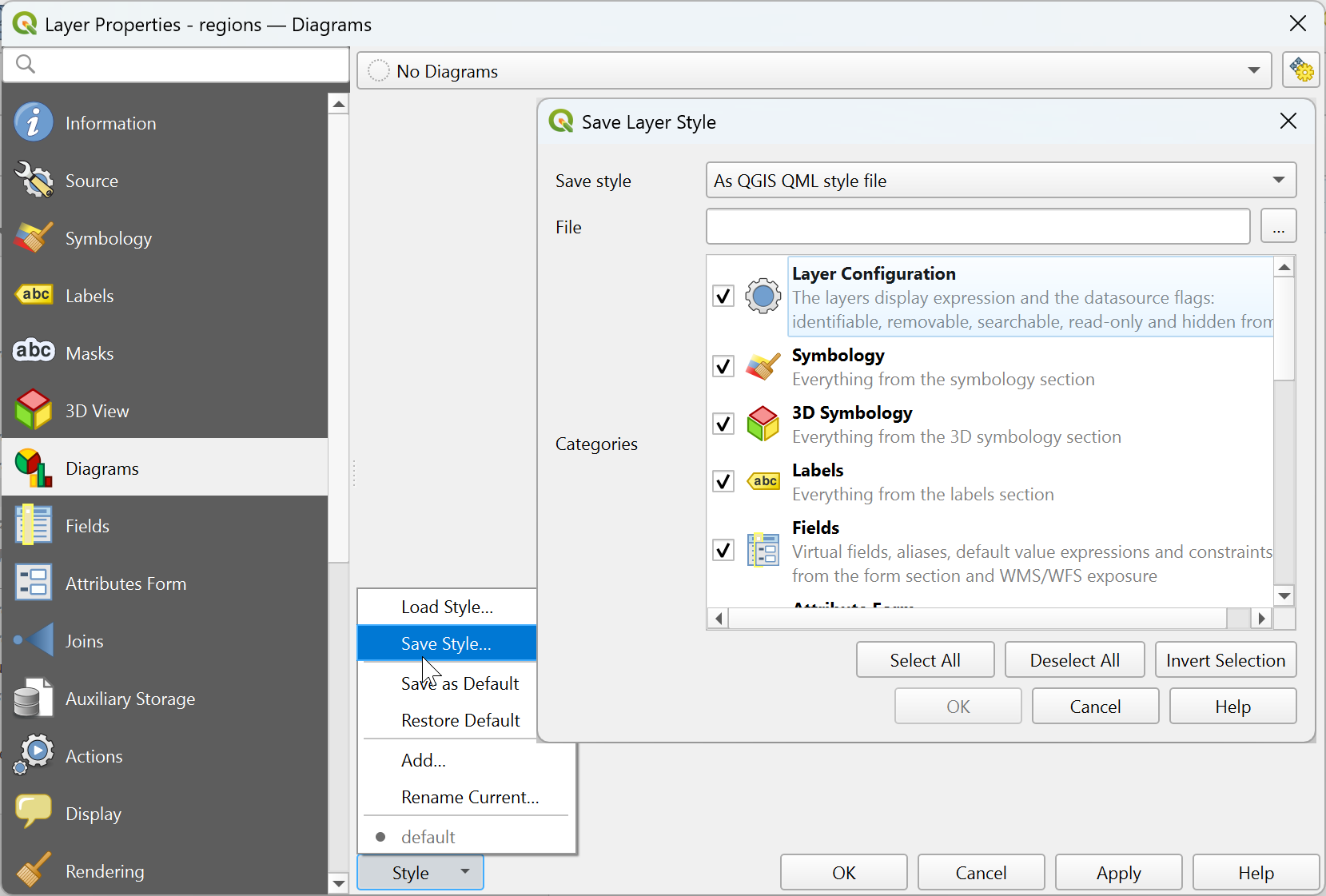Open the No Diagrams type dropdown
This screenshot has height=896, width=1326.
pyautogui.click(x=814, y=71)
